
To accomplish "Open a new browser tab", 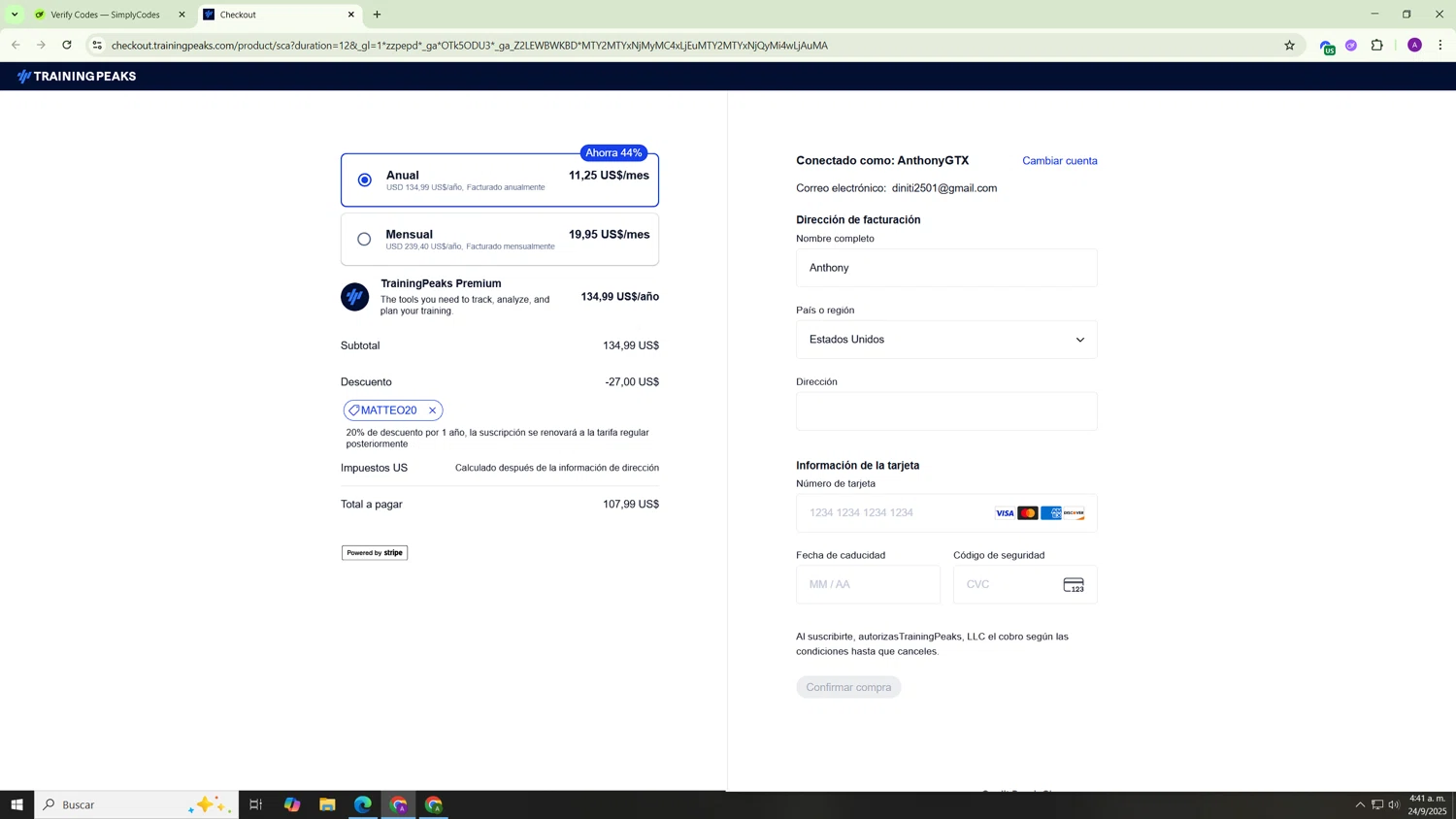I will [378, 15].
